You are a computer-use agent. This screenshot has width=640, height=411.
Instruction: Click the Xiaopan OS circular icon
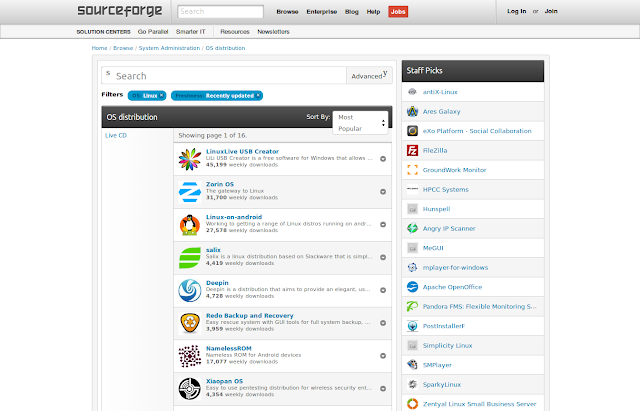tap(190, 389)
